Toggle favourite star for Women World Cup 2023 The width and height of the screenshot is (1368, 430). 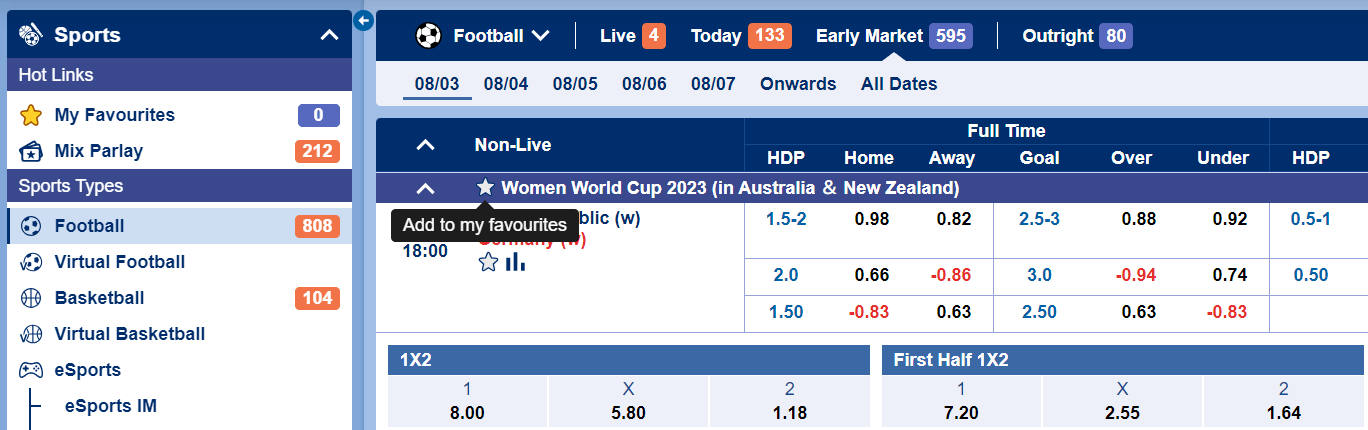click(x=486, y=188)
